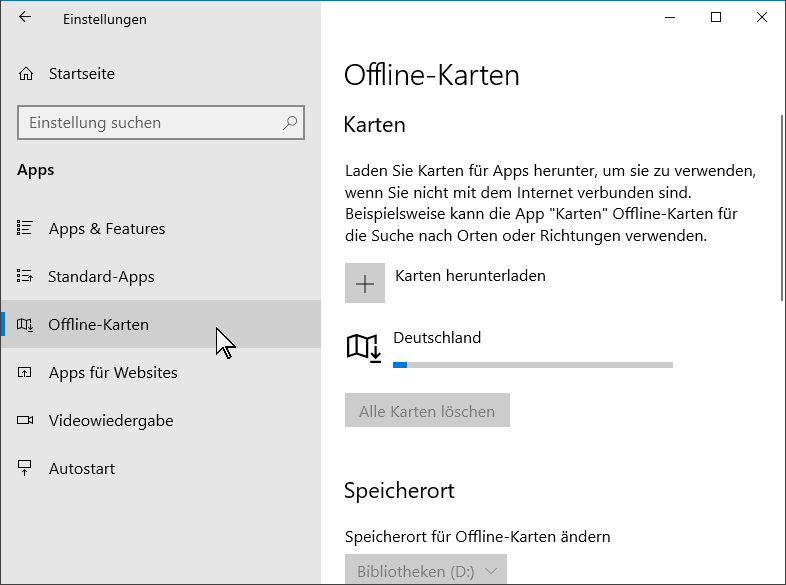The width and height of the screenshot is (786, 585).
Task: Click the Apps für Websites icon
Action: click(x=25, y=372)
